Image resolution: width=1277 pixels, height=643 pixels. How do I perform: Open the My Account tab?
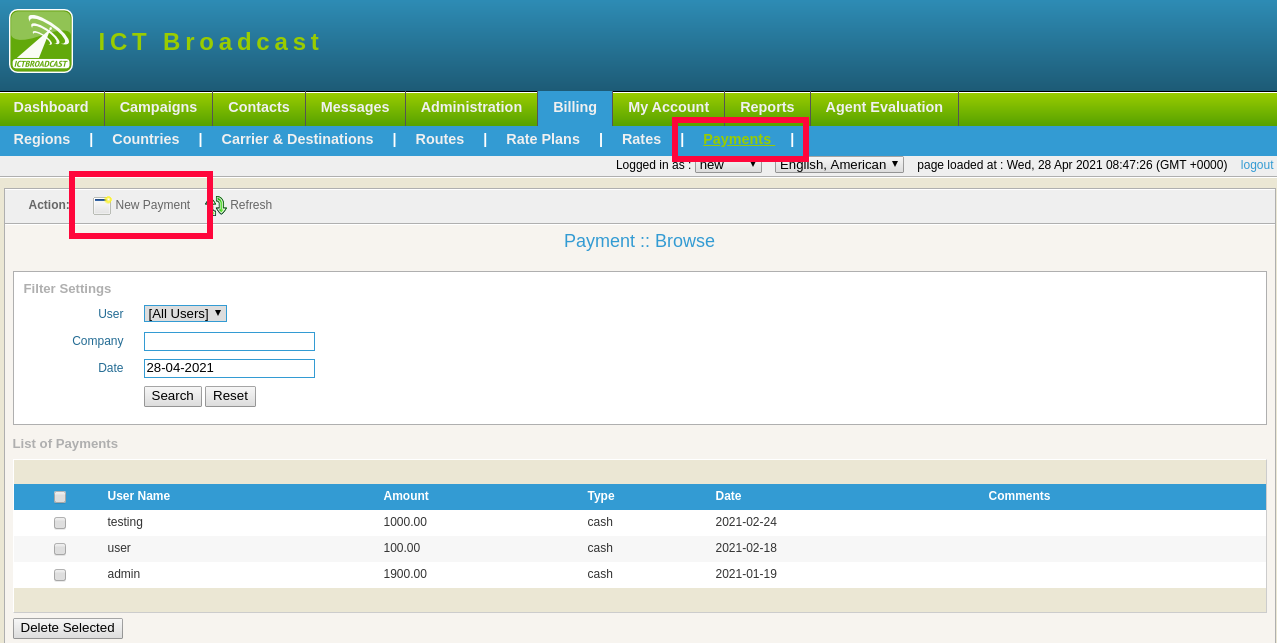(668, 107)
